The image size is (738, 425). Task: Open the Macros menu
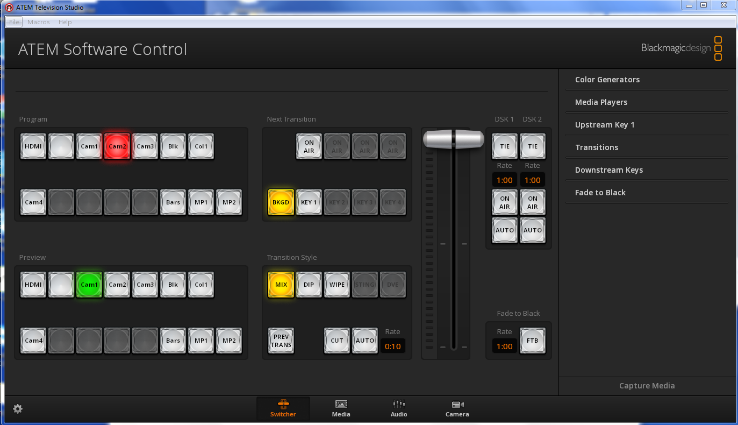pos(39,21)
